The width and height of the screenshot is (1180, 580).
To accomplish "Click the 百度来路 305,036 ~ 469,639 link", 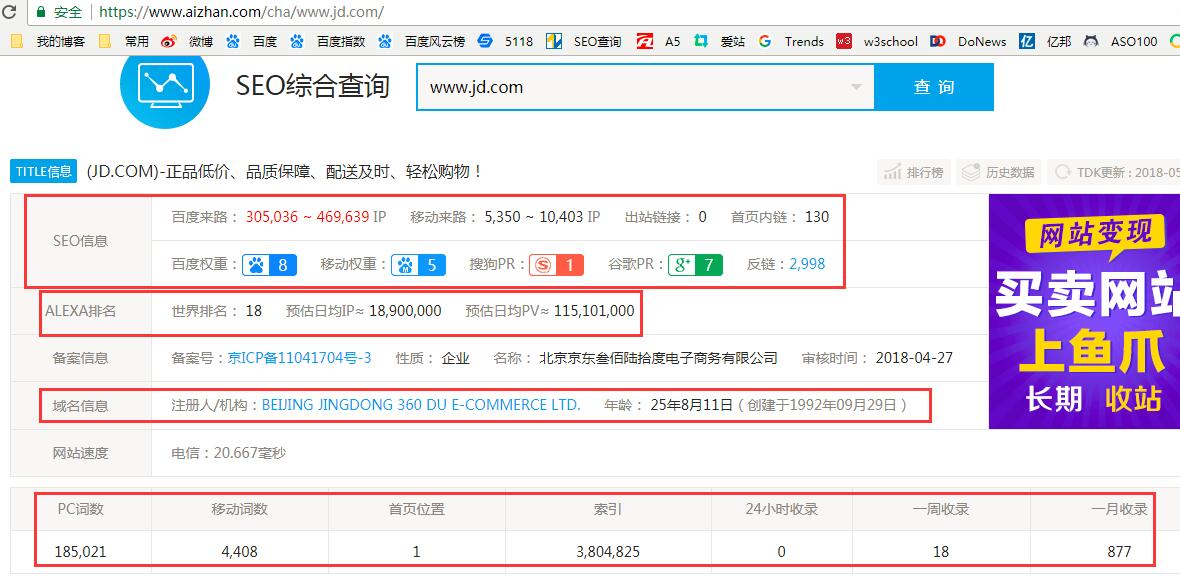I will click(x=308, y=217).
